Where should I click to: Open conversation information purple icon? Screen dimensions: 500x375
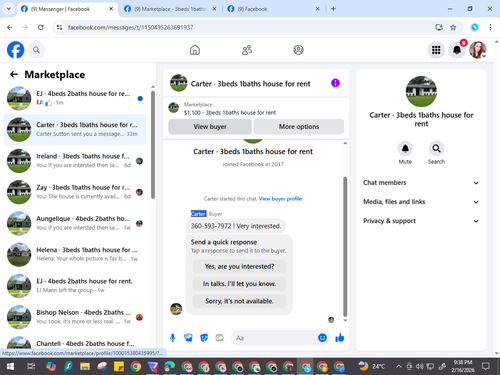[x=335, y=83]
